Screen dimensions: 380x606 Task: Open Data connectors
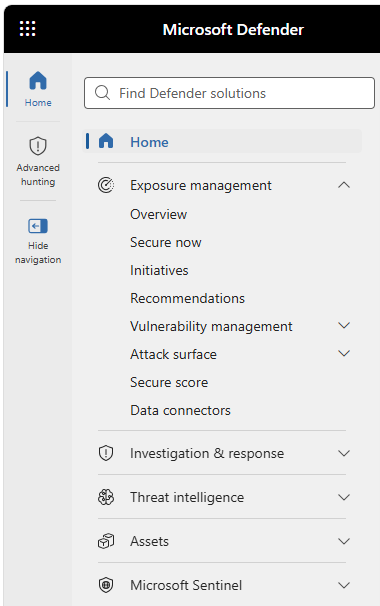pyautogui.click(x=180, y=410)
